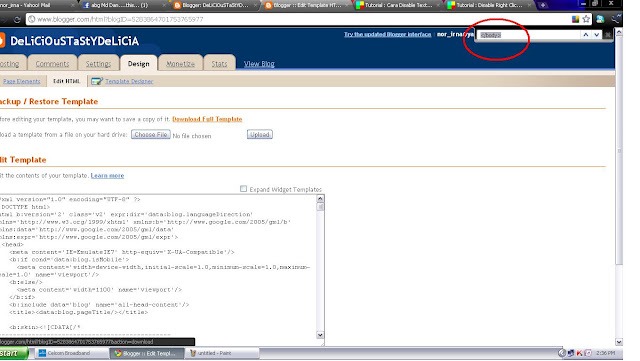Click inside the template HTML code editor
The width and height of the screenshot is (640, 361).
(x=157, y=268)
